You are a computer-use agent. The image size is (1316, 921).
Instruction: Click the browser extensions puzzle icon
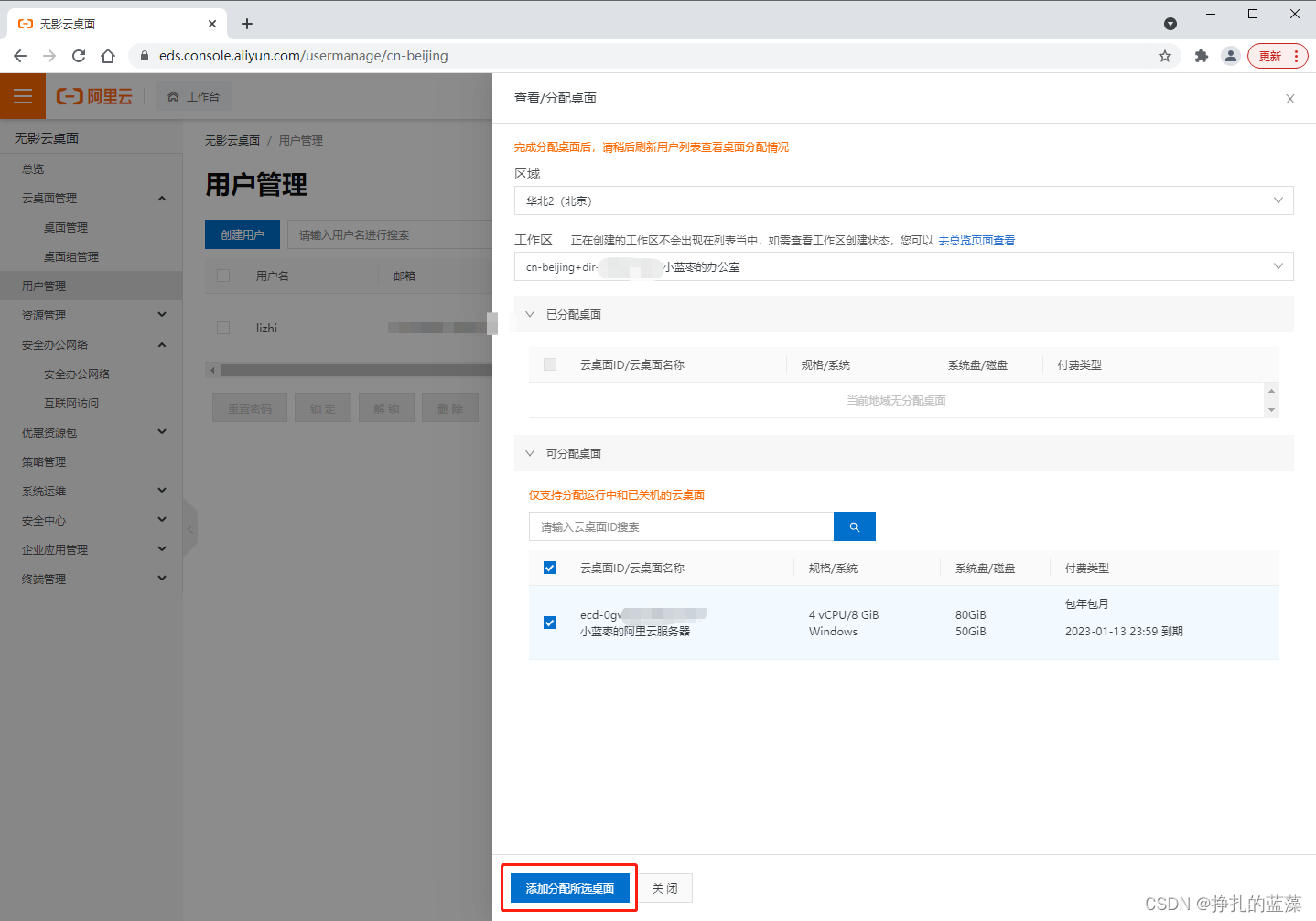pyautogui.click(x=1202, y=56)
